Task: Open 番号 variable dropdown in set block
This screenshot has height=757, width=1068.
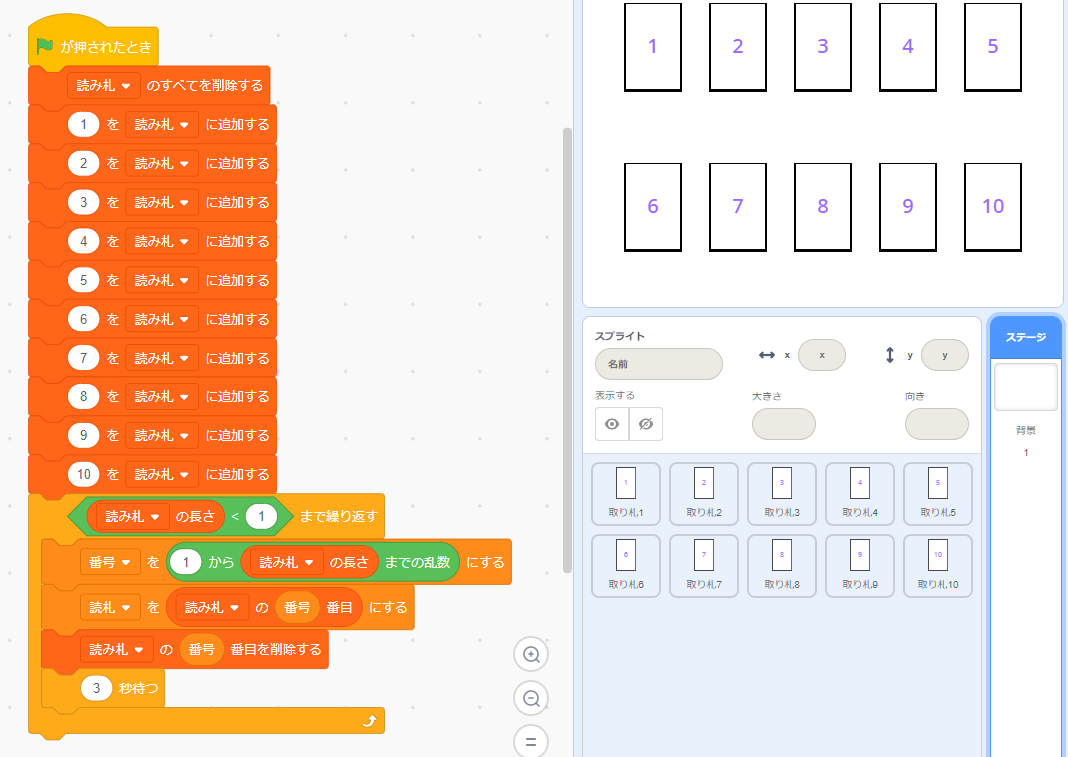Action: [110, 563]
